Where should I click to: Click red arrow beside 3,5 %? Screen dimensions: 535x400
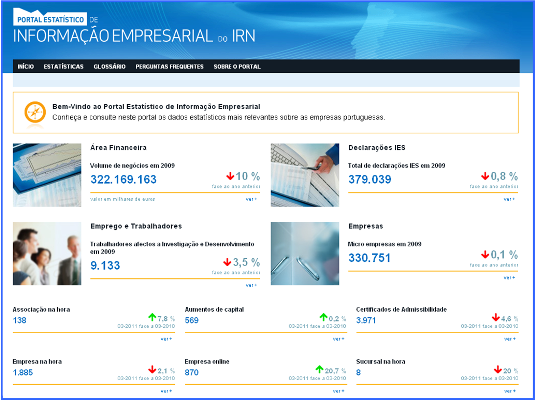[x=227, y=262]
